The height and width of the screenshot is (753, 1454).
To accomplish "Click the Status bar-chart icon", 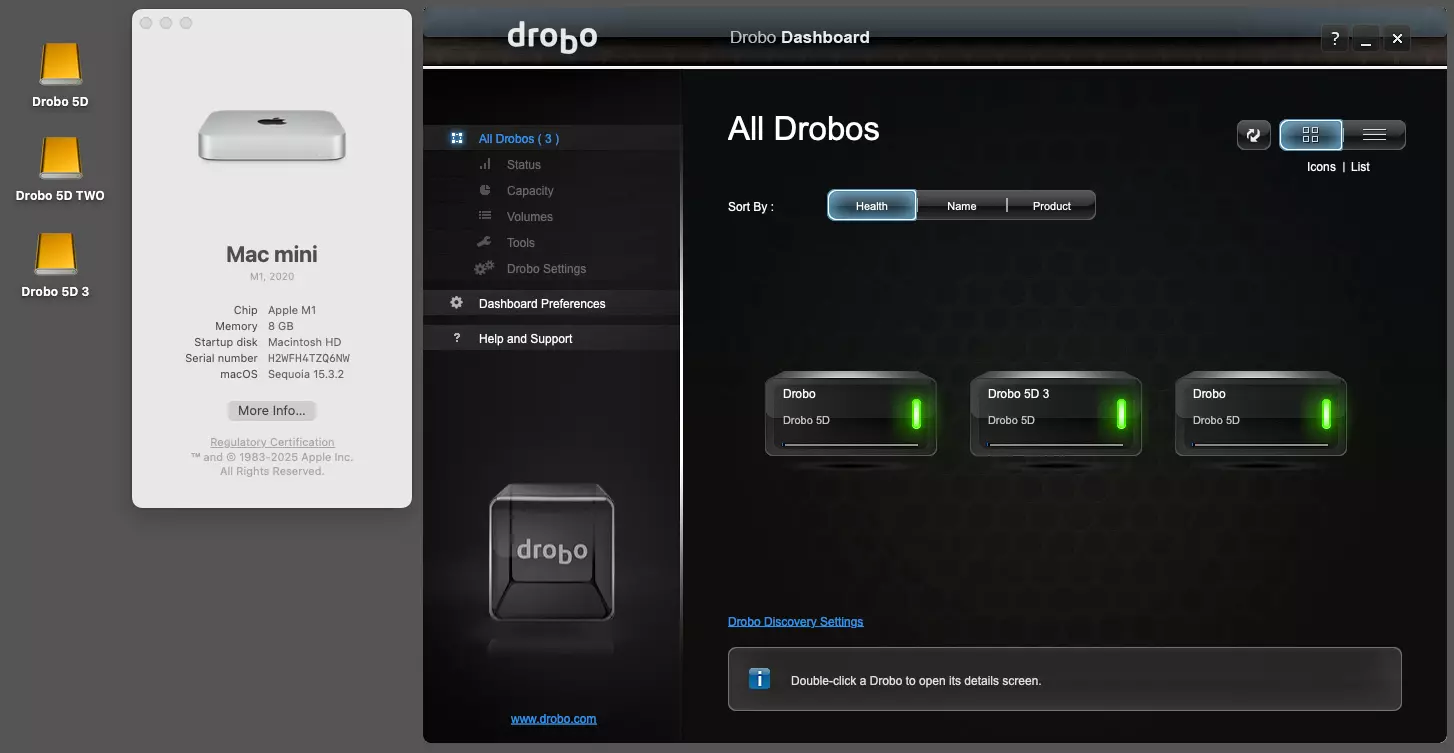I will click(x=485, y=164).
